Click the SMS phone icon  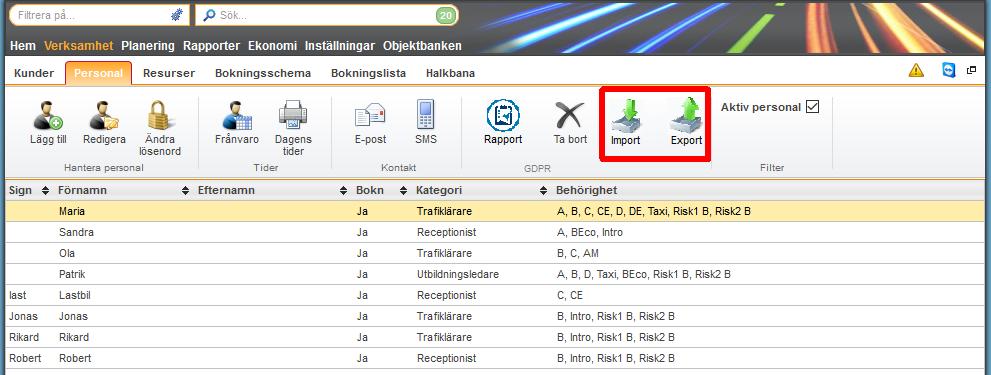pos(425,115)
